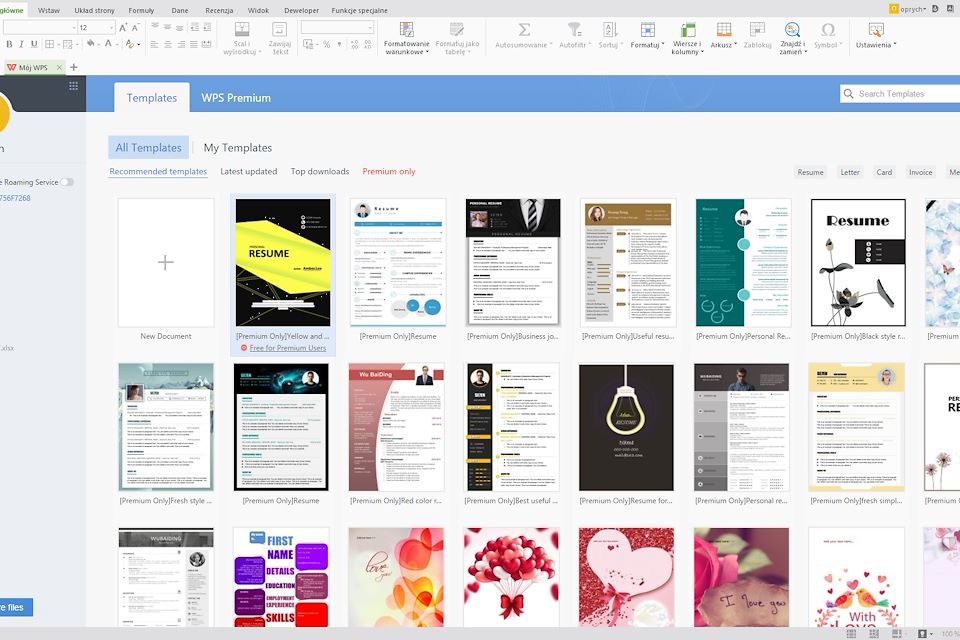This screenshot has height=640, width=960.
Task: Expand the Arkusz dropdown arrow
Action: pyautogui.click(x=735, y=45)
